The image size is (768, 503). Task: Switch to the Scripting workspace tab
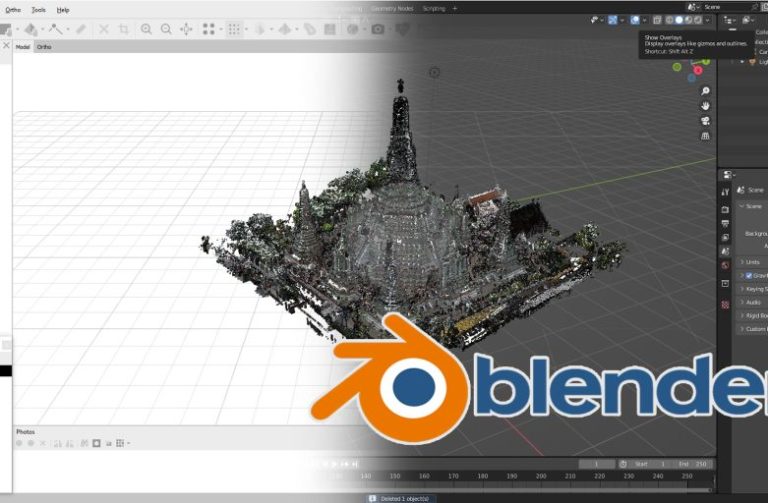[434, 8]
